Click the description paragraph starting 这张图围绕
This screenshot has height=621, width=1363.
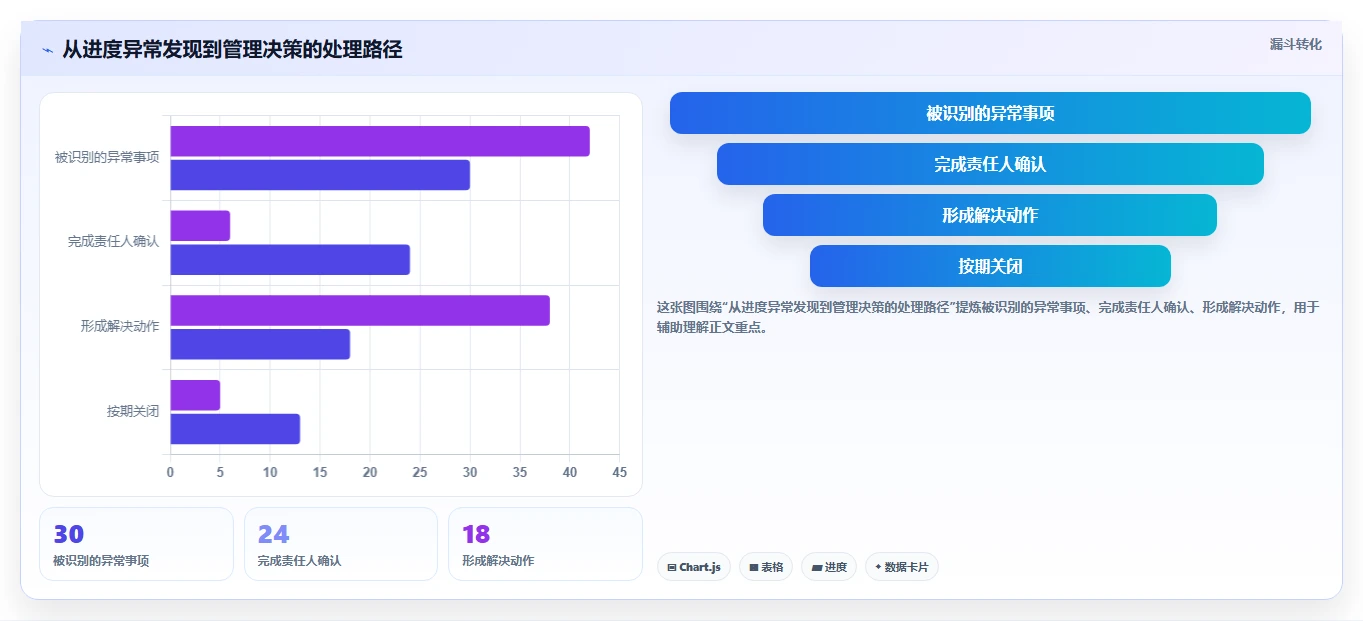coord(988,317)
